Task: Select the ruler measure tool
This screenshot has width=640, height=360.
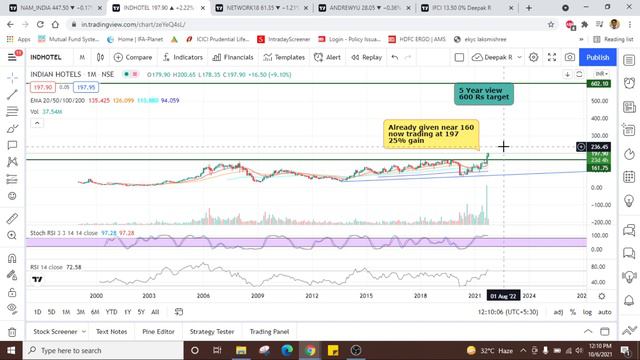Action: [12, 218]
